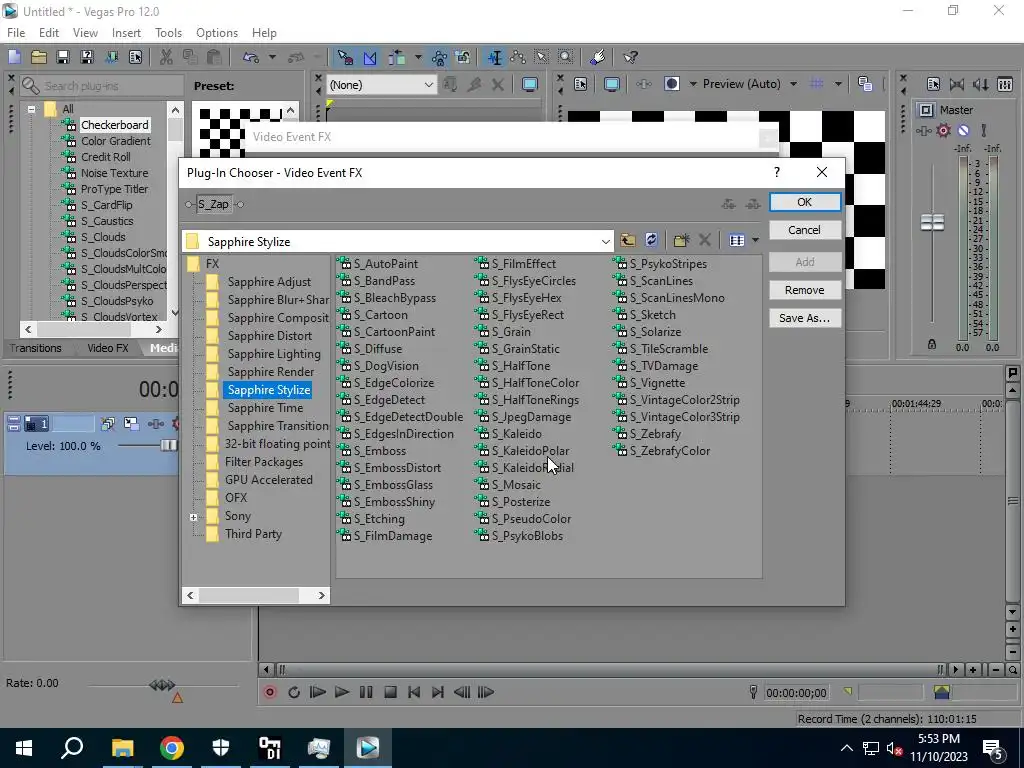Open the Tools menu
1024x768 pixels.
(x=168, y=33)
